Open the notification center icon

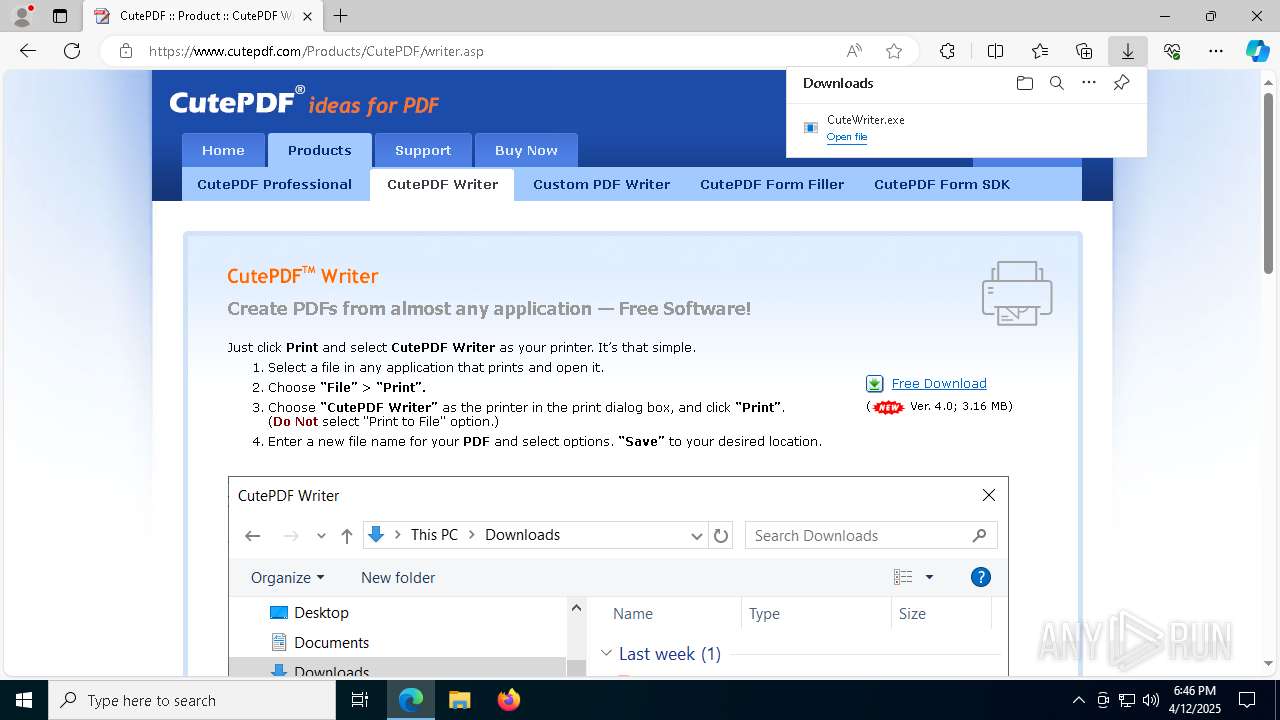coord(1247,700)
